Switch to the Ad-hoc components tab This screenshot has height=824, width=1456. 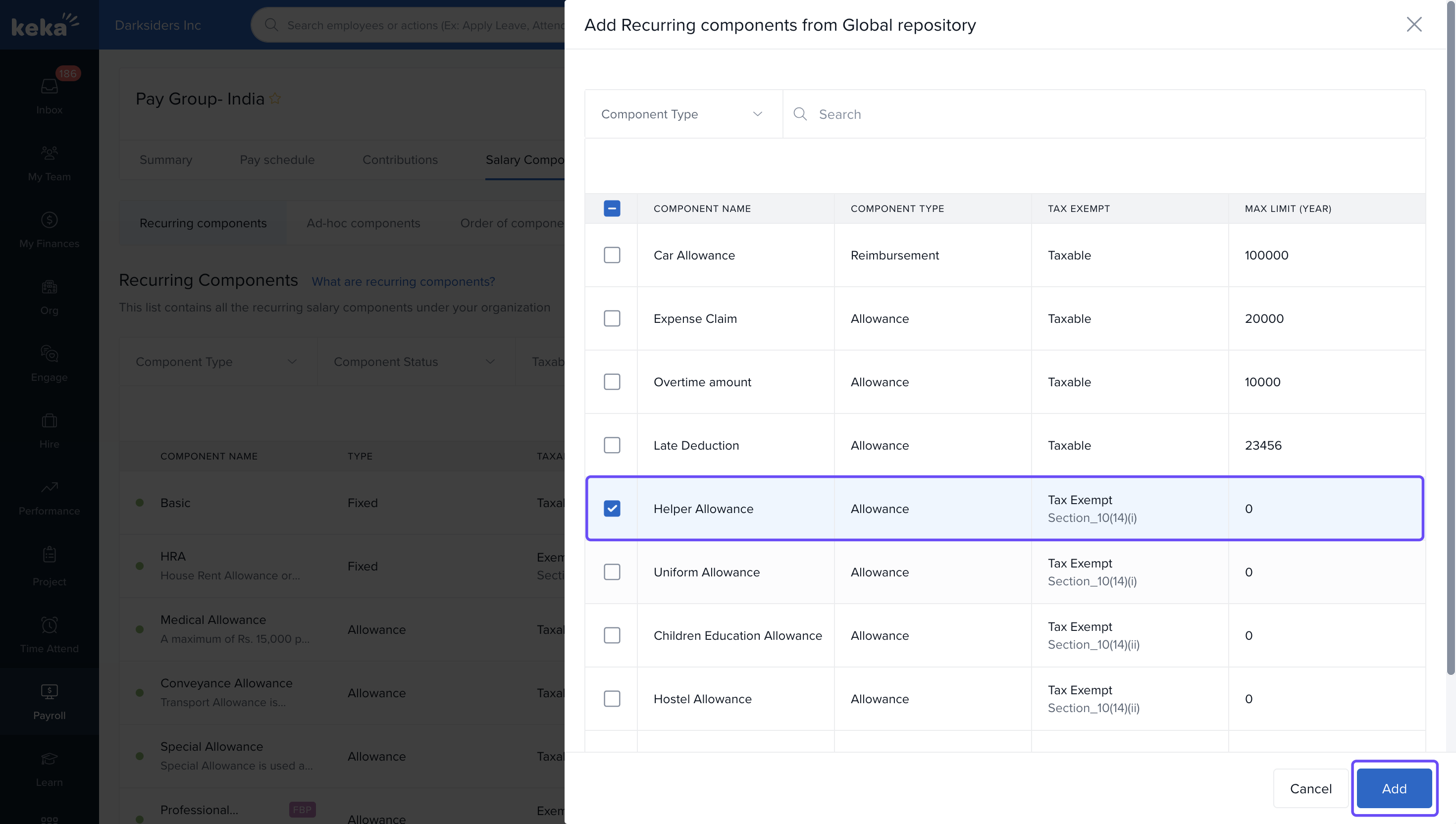(x=363, y=223)
